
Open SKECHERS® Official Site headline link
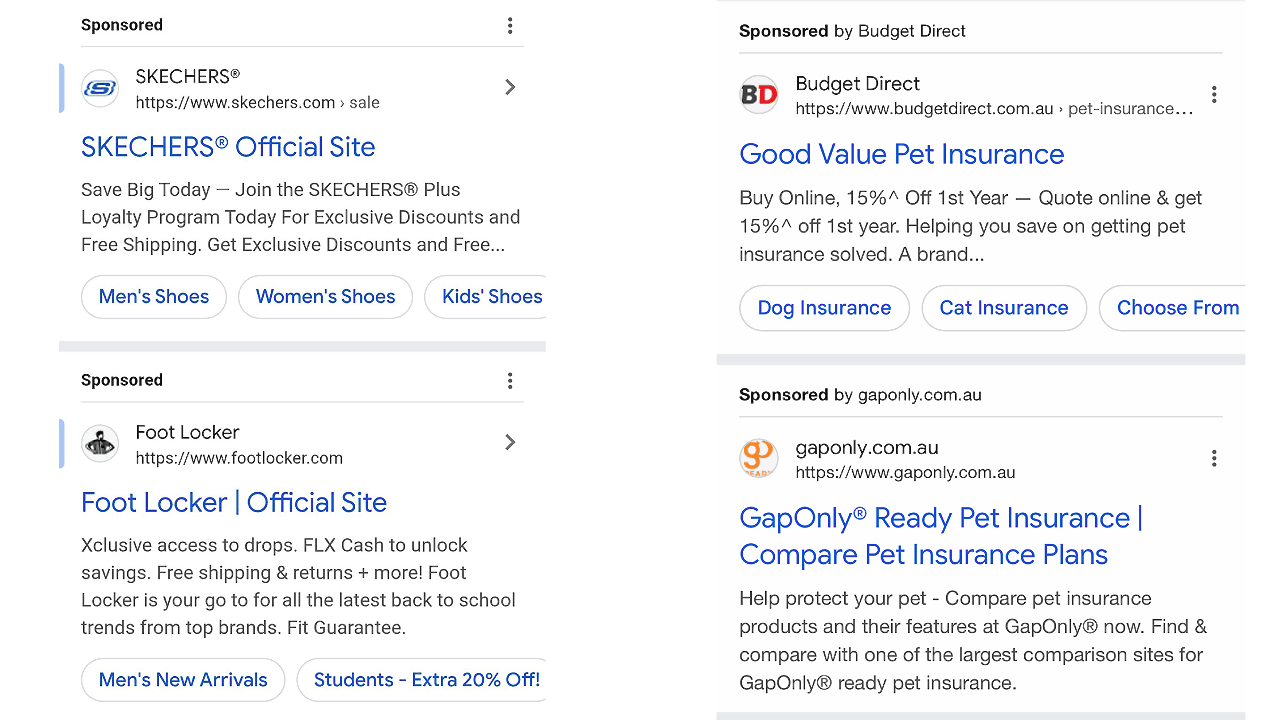click(228, 147)
